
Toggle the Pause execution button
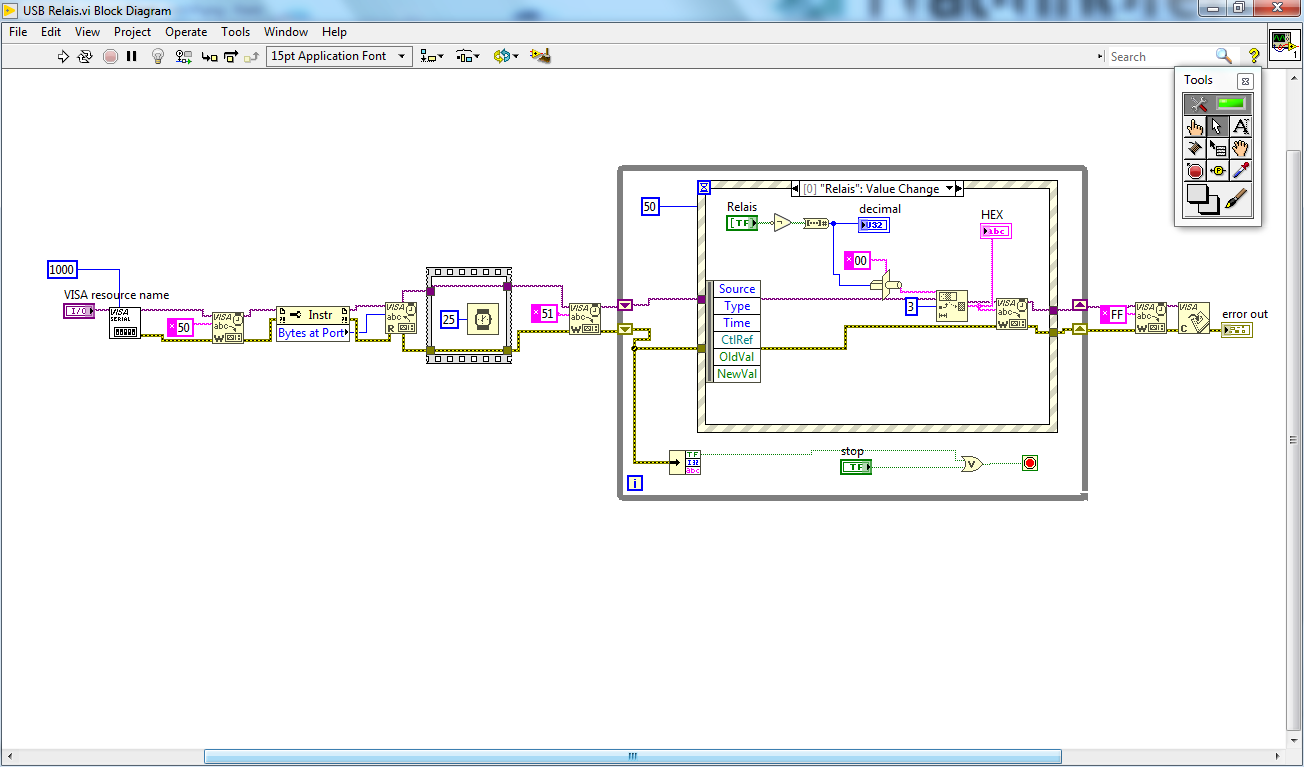point(131,56)
